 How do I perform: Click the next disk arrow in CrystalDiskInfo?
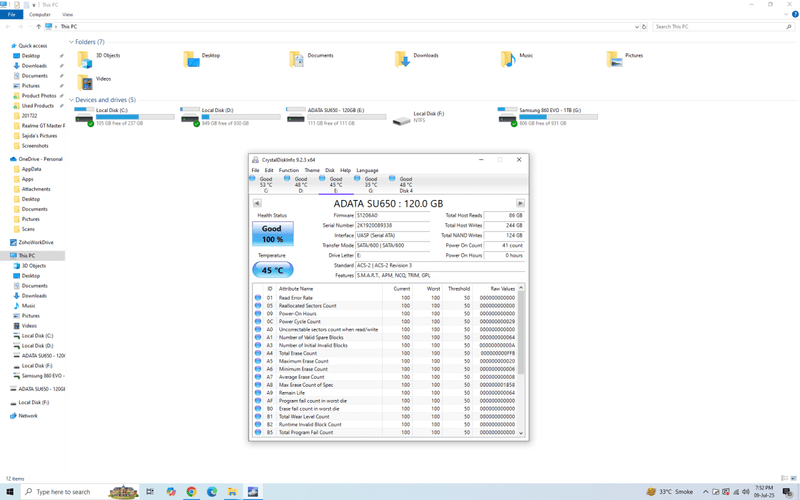(520, 203)
